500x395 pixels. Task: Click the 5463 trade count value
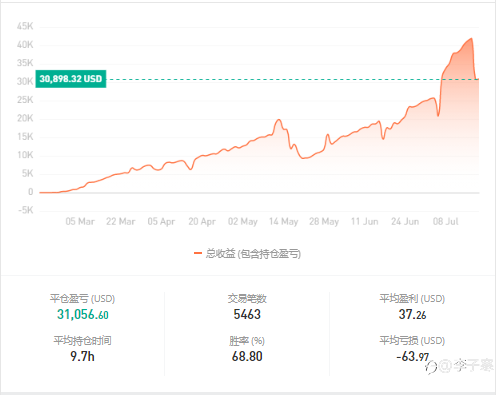(x=247, y=314)
